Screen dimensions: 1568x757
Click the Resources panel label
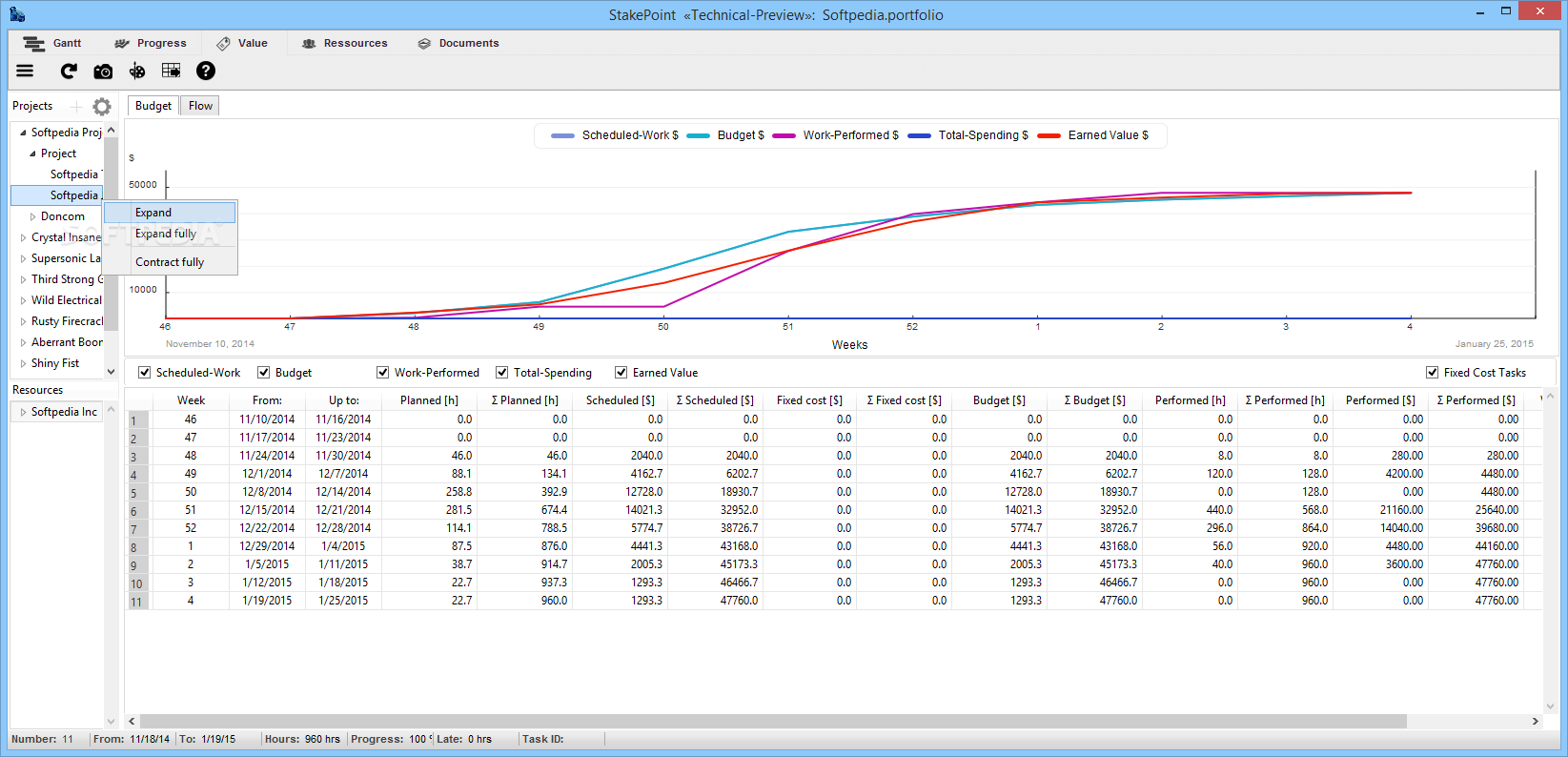(38, 390)
